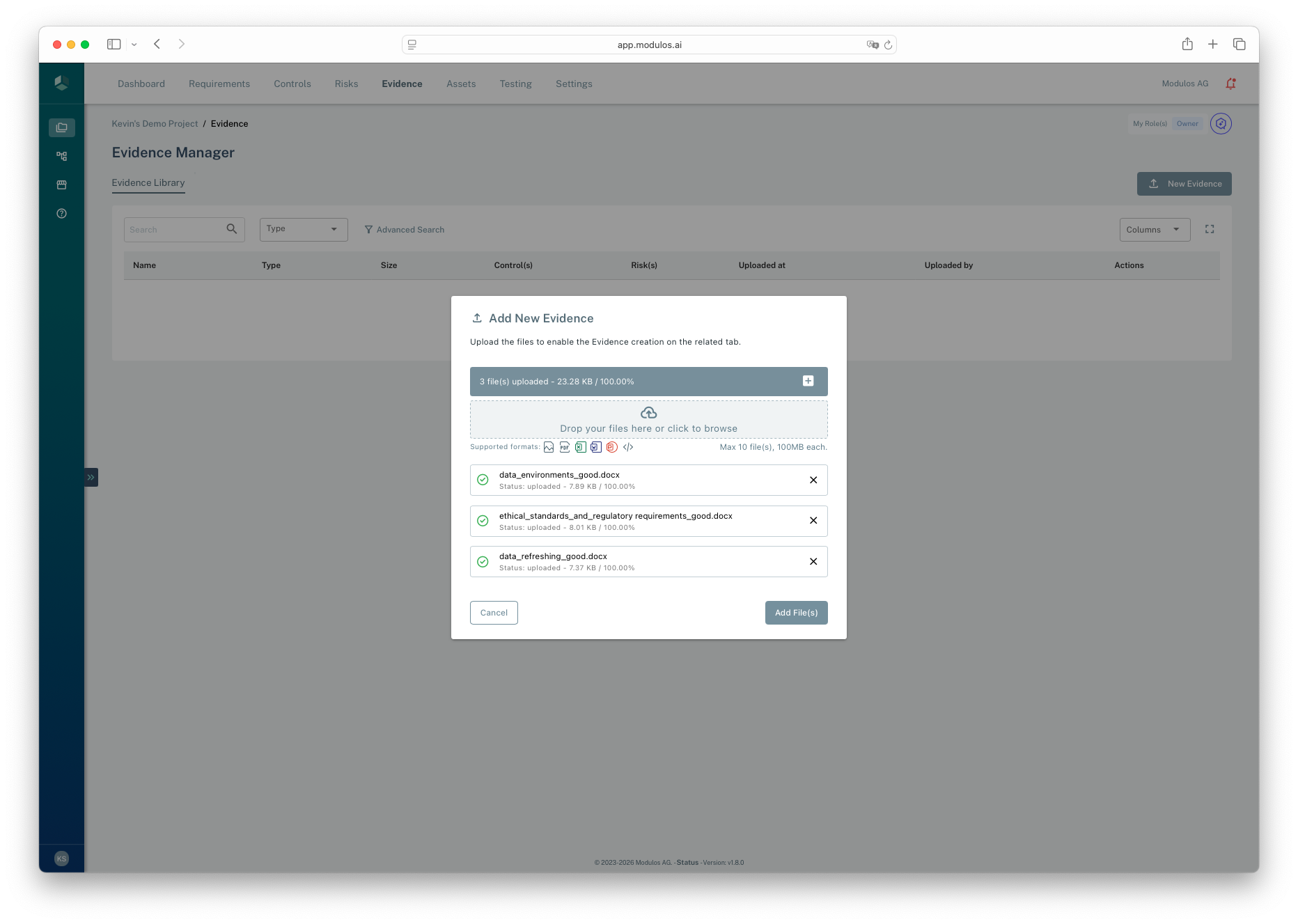1298x924 pixels.
Task: Open Kevin's Demo Project breadcrumb link
Action: (x=155, y=123)
